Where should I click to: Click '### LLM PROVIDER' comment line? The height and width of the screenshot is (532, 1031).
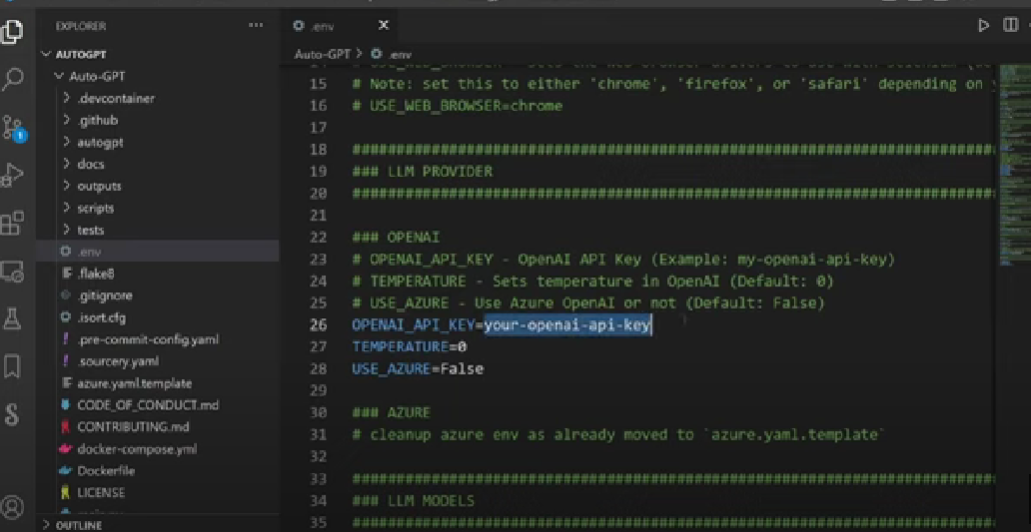(422, 172)
